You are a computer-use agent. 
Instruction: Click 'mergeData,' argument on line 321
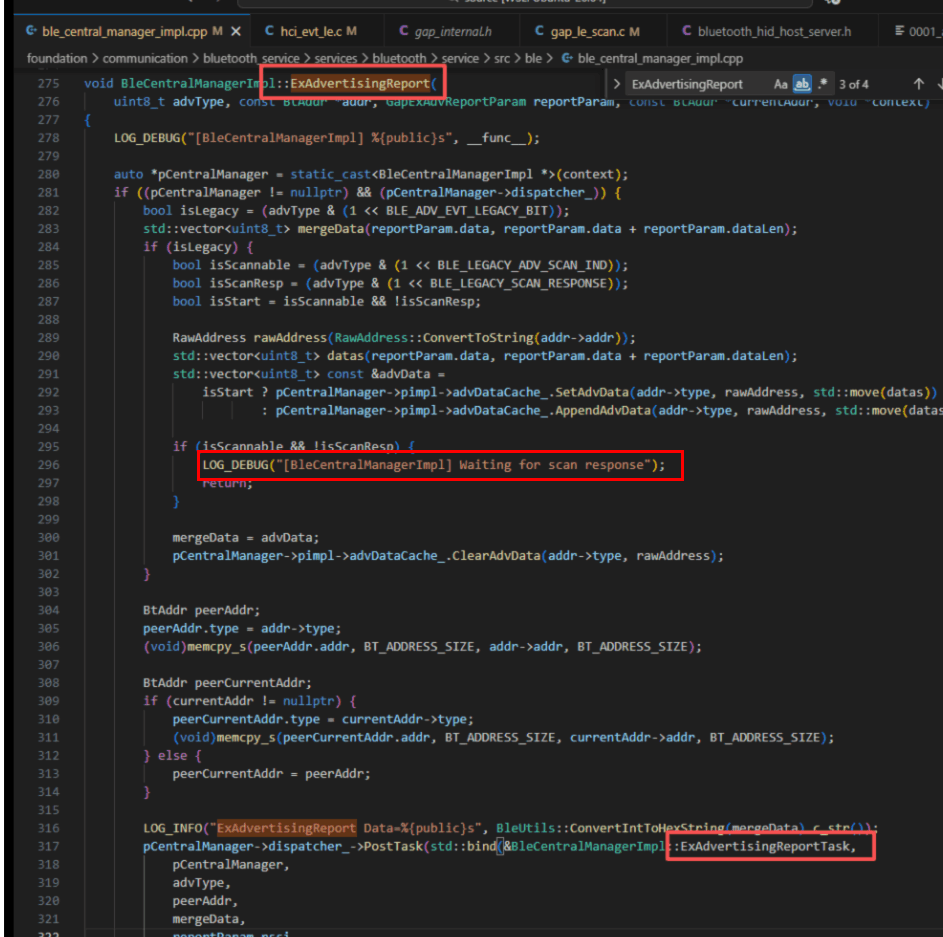[209, 919]
